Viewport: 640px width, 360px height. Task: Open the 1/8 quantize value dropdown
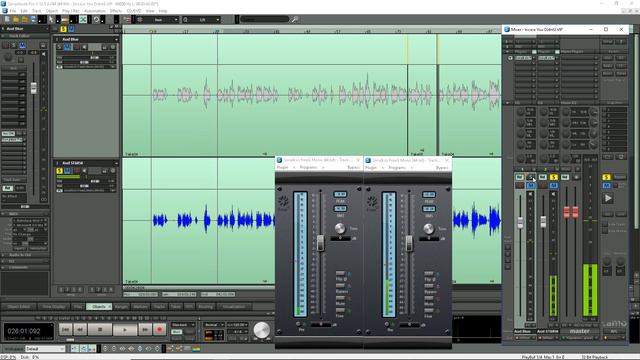click(202, 20)
